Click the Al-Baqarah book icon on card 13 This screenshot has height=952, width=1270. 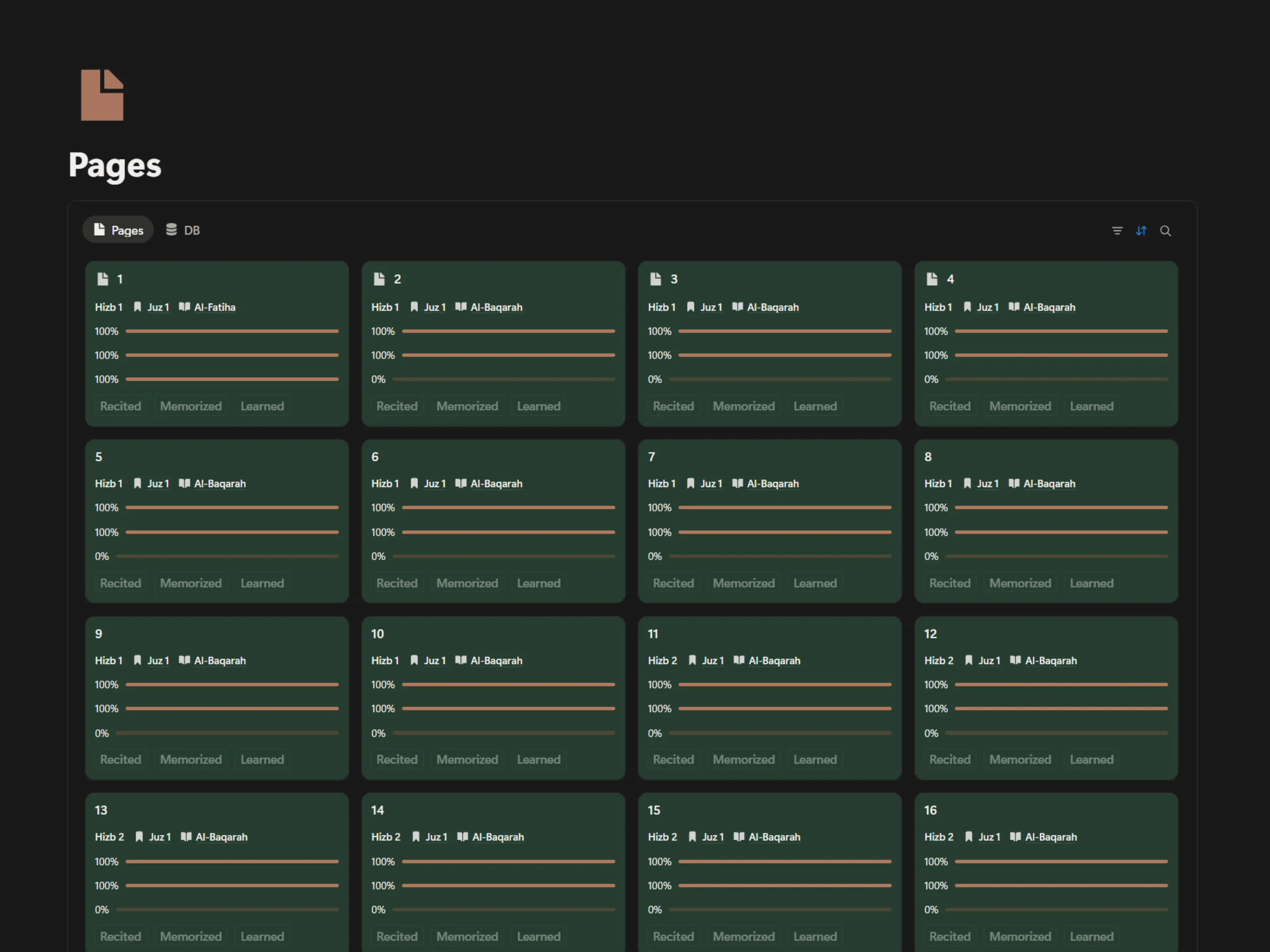186,837
